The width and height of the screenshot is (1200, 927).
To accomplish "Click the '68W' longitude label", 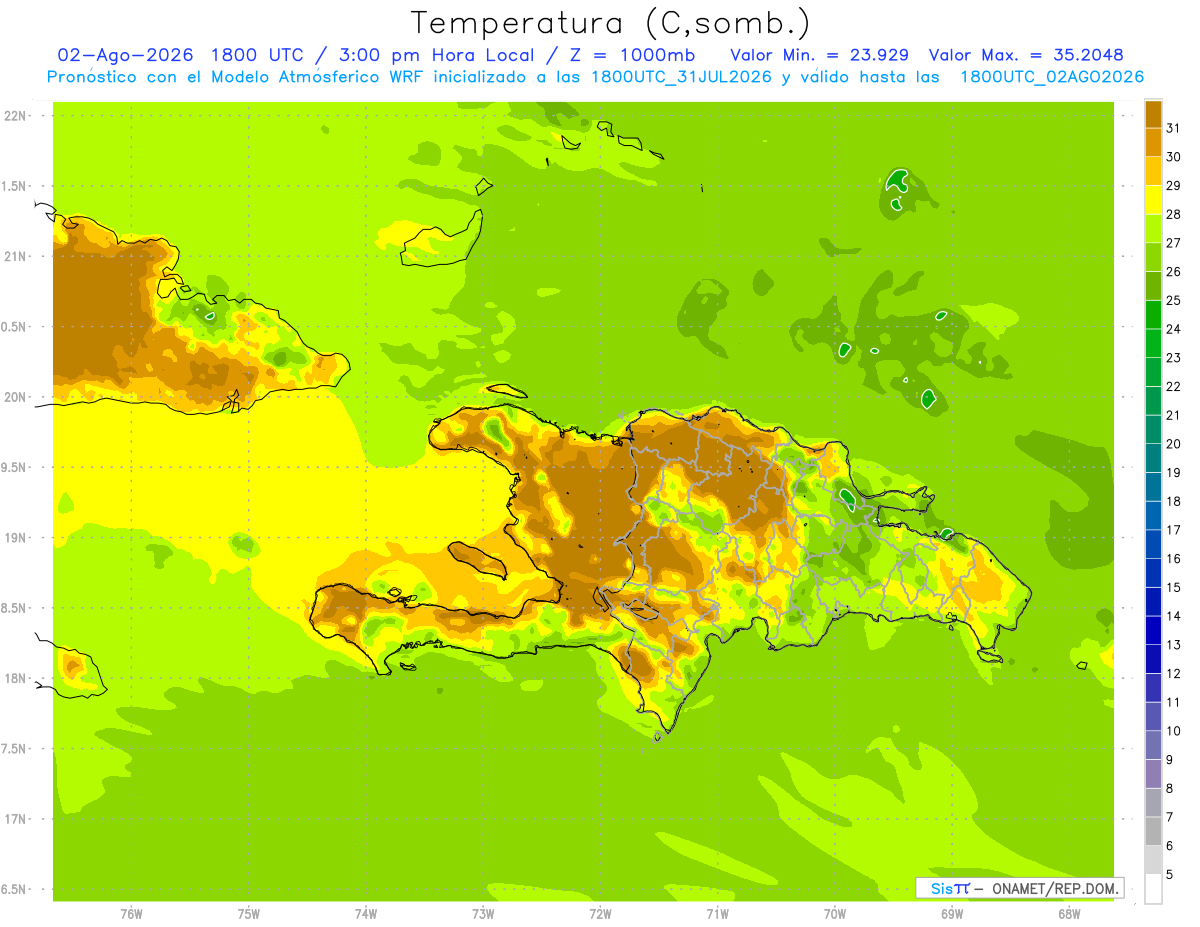I will (x=1069, y=914).
